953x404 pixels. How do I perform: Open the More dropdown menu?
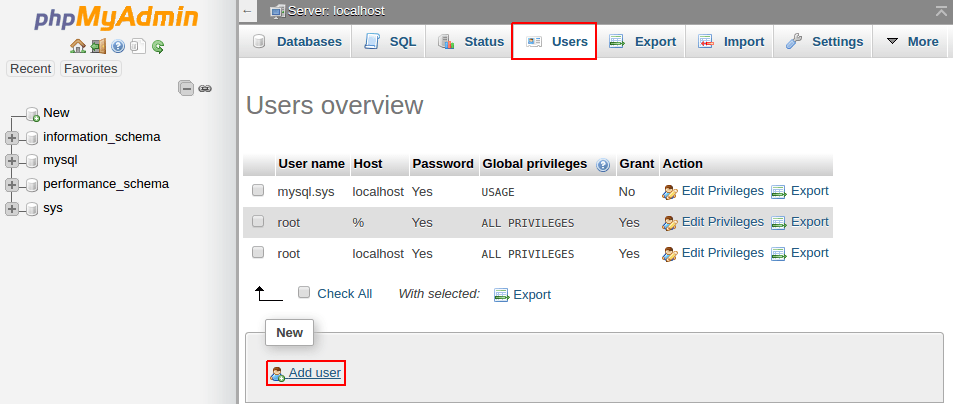pyautogui.click(x=911, y=42)
